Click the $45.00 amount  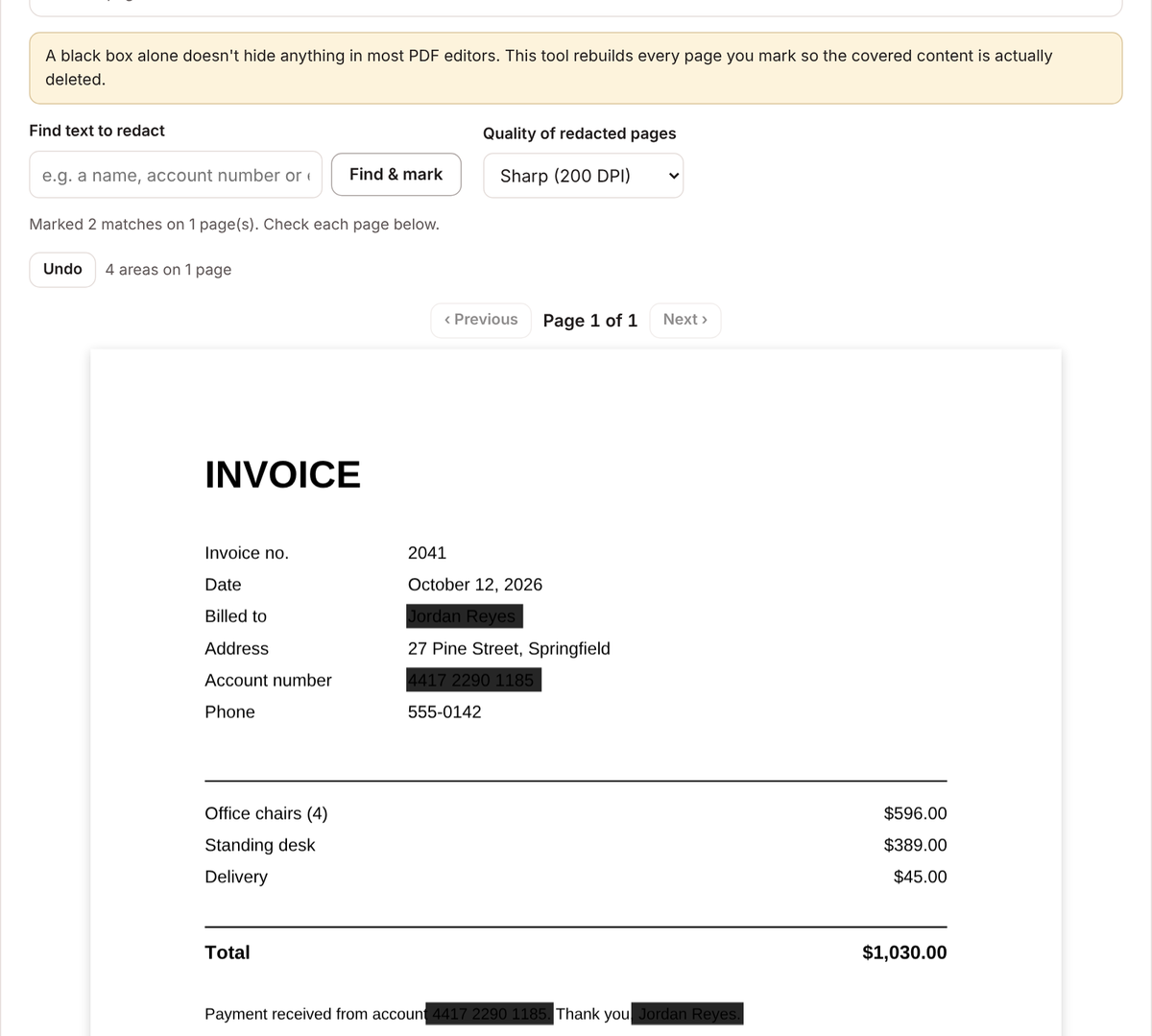[920, 878]
